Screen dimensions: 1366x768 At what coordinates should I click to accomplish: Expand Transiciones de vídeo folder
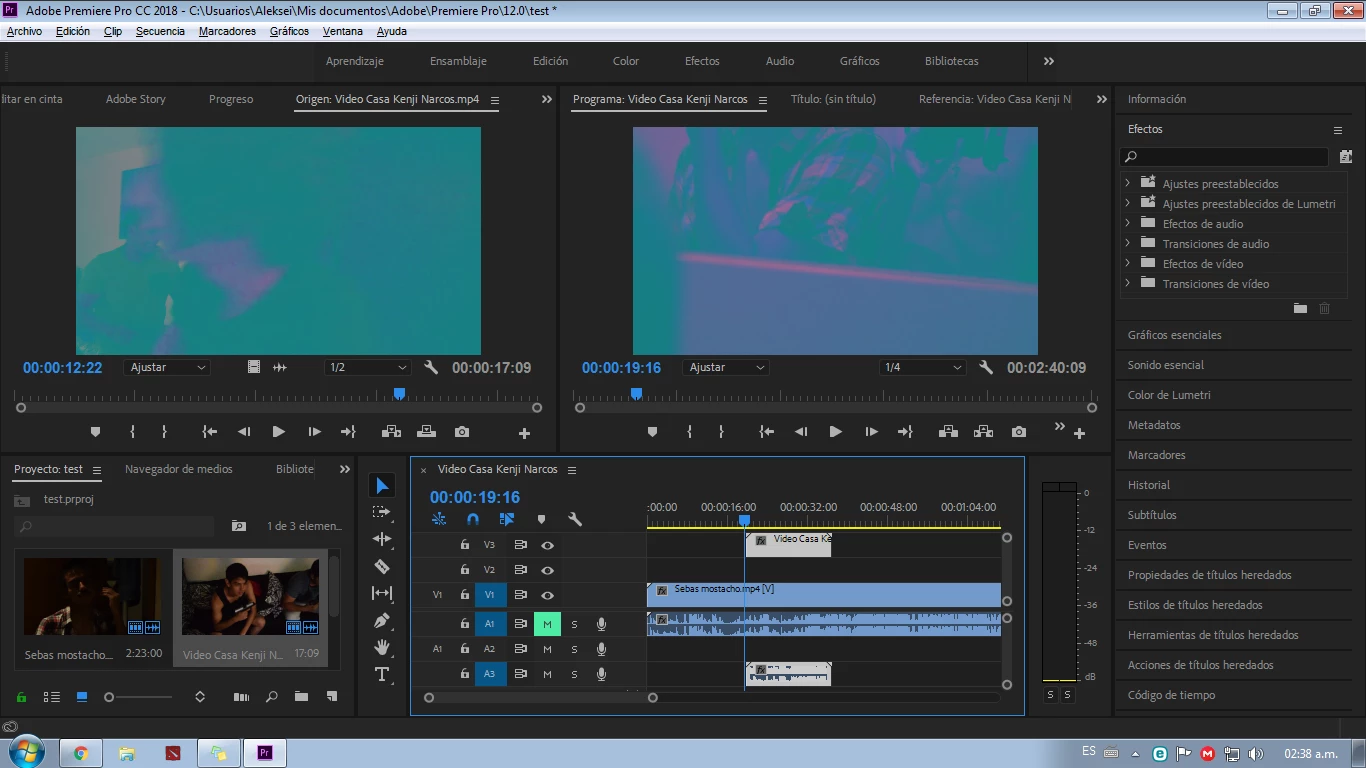1127,283
